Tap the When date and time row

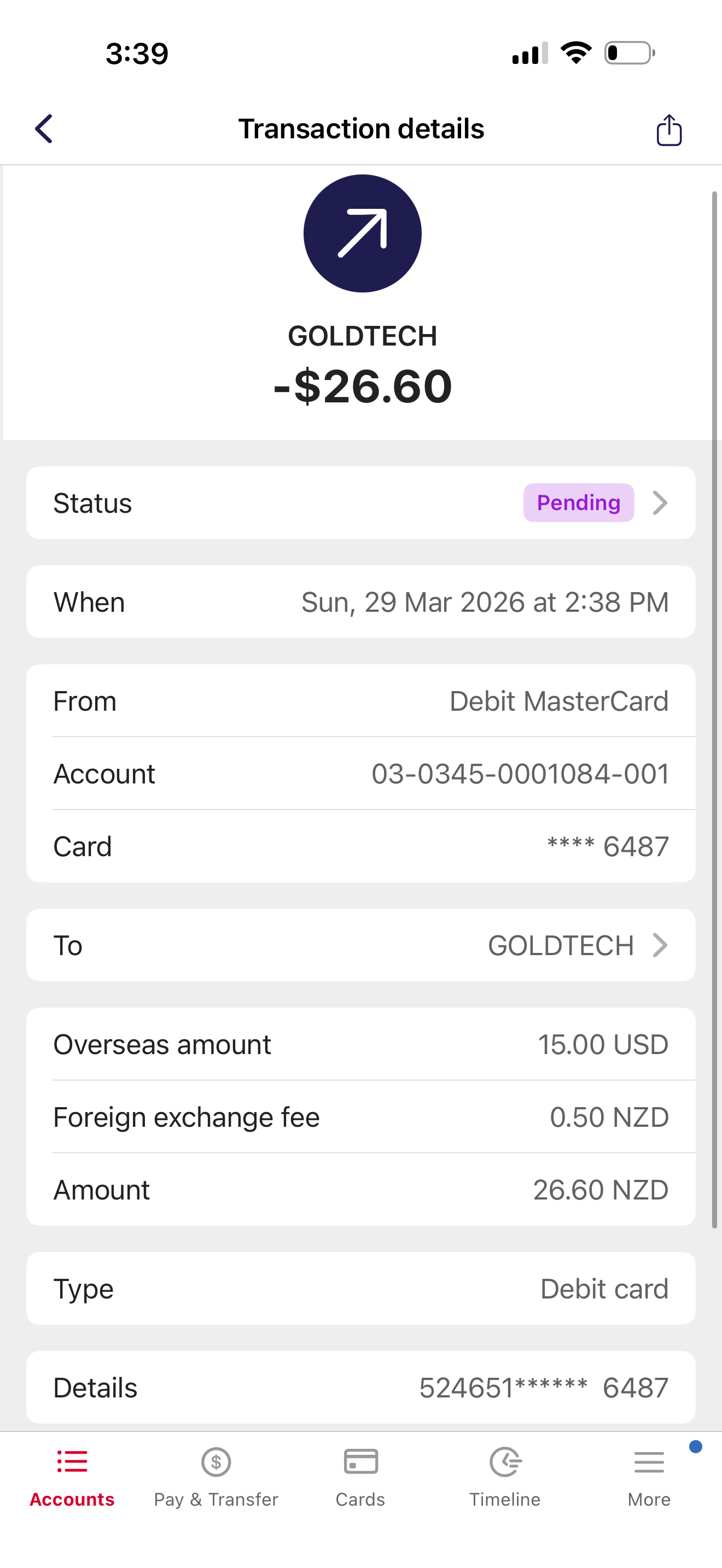pyautogui.click(x=361, y=602)
